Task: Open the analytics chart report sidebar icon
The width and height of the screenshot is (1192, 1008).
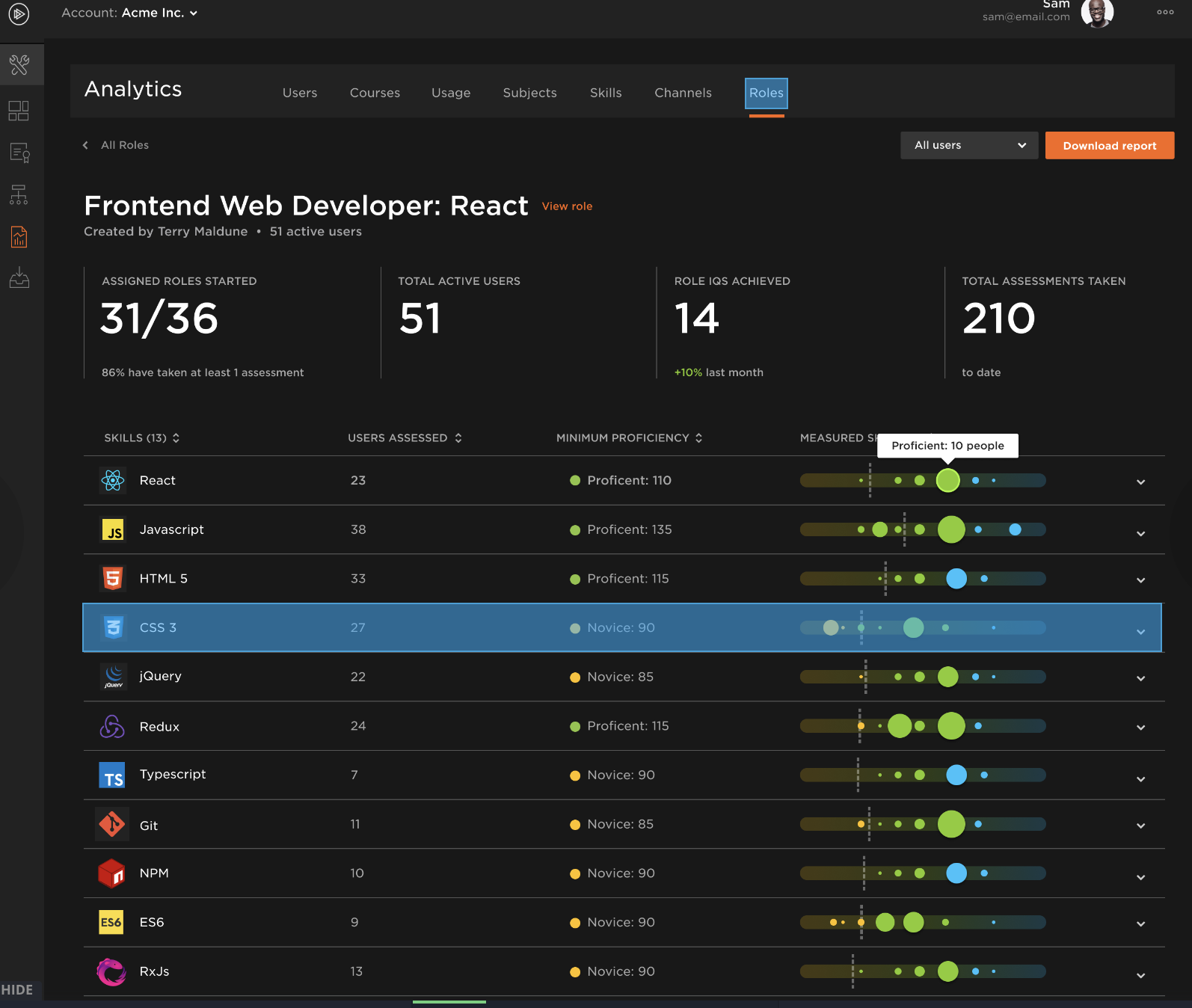Action: pyautogui.click(x=19, y=238)
